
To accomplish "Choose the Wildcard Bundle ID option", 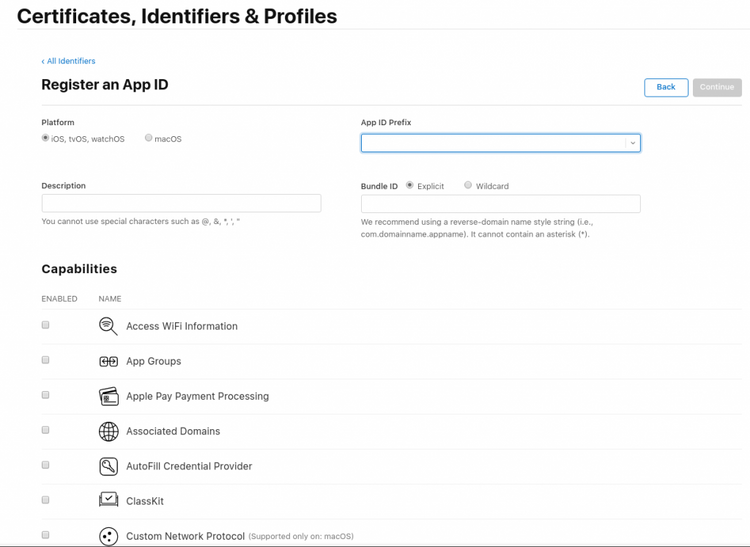I will (468, 185).
